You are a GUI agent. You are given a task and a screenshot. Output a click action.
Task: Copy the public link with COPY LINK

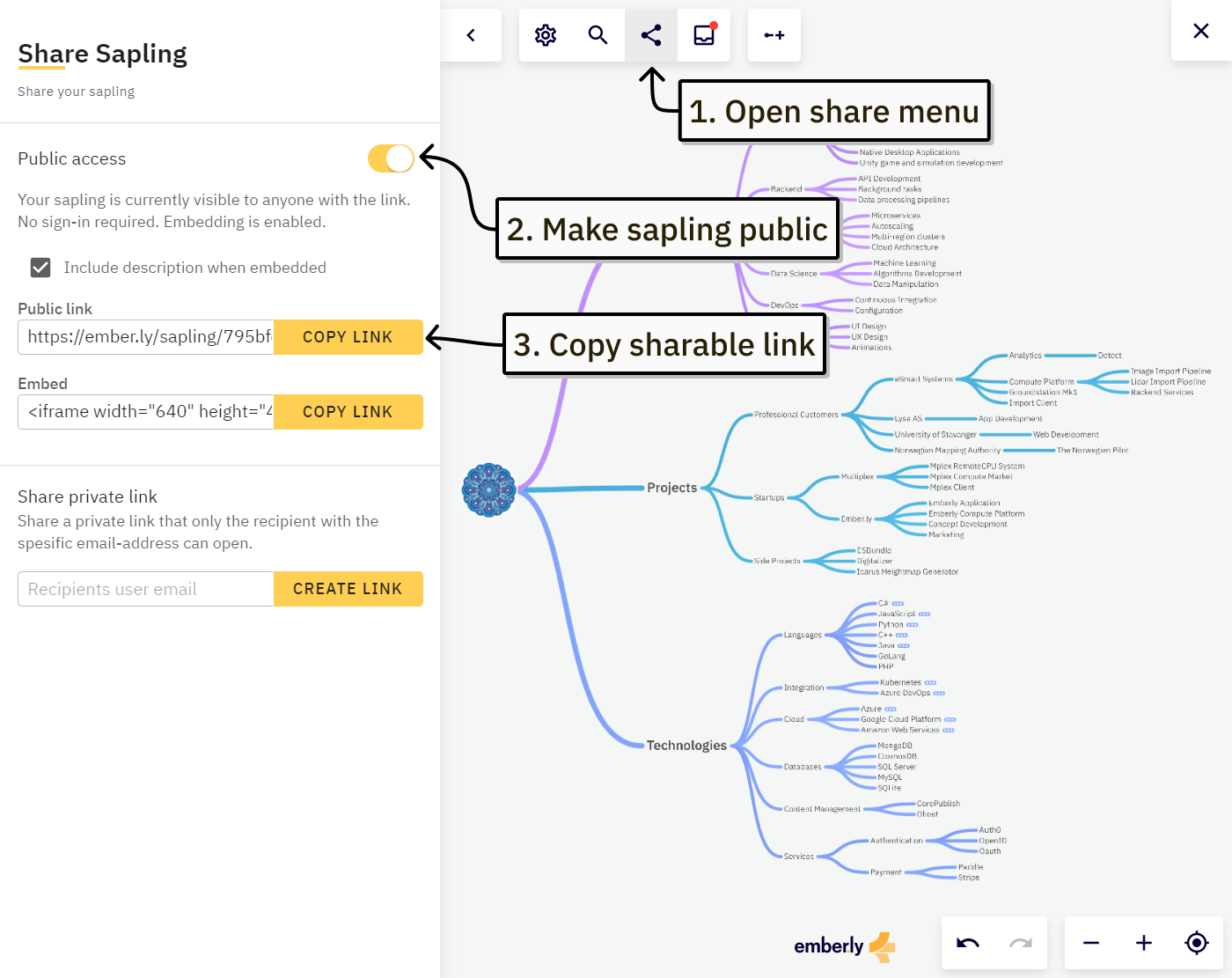348,337
